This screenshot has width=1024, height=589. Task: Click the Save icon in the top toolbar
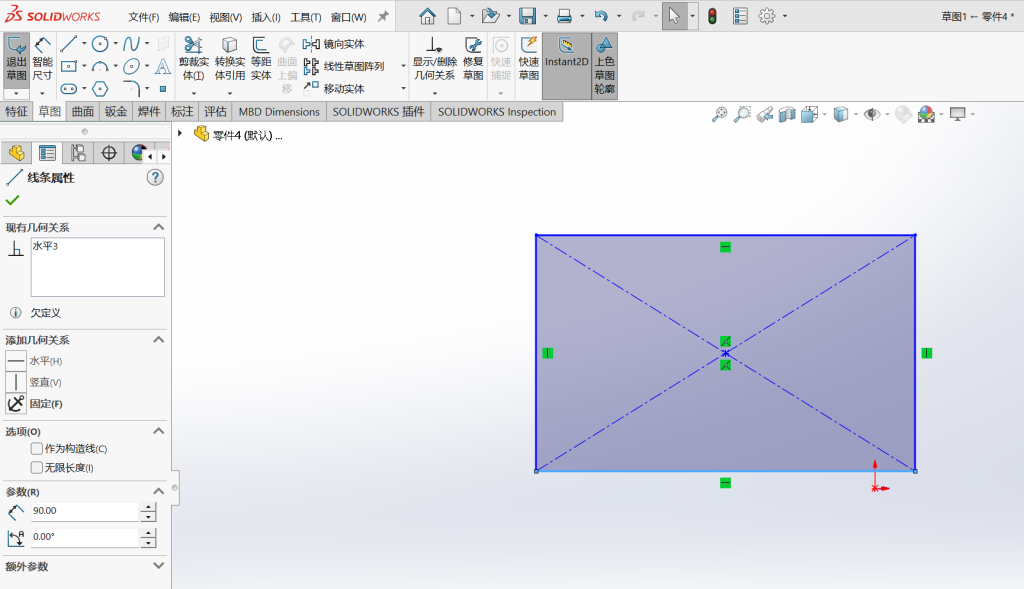[x=527, y=16]
